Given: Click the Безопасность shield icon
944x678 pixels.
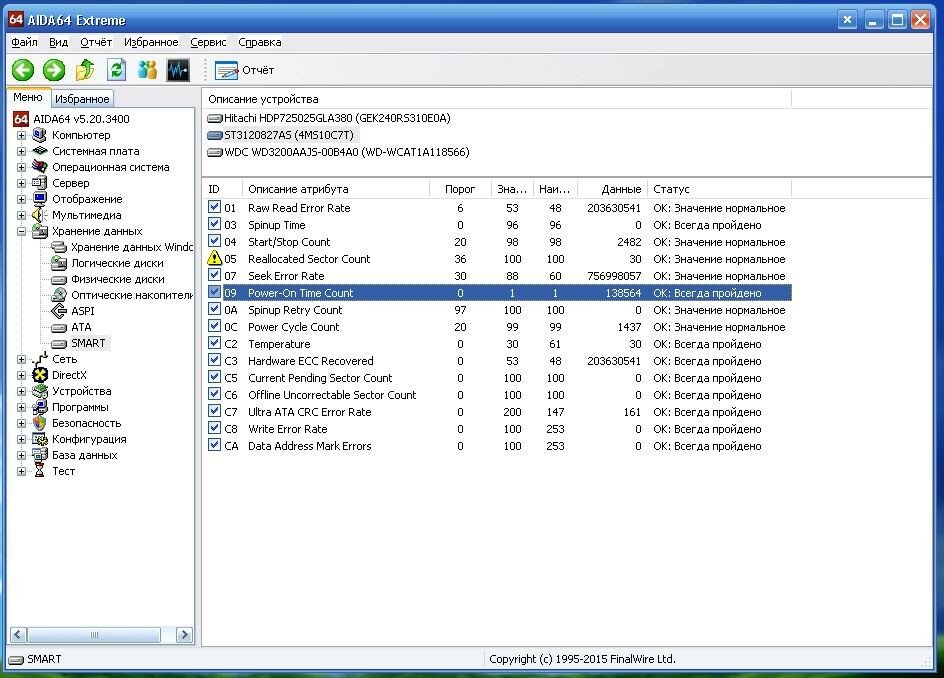Looking at the screenshot, I should click(x=40, y=423).
